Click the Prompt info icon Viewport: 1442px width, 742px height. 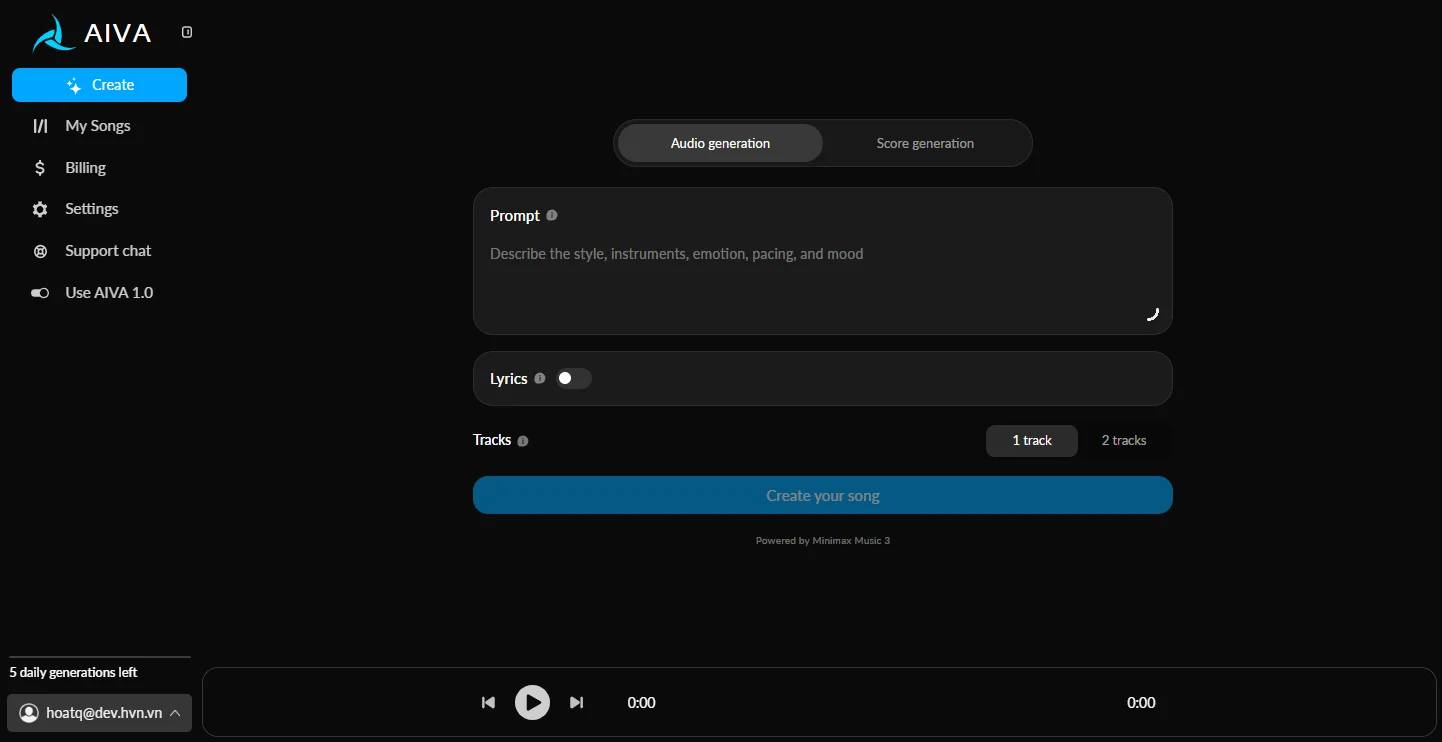click(x=552, y=215)
